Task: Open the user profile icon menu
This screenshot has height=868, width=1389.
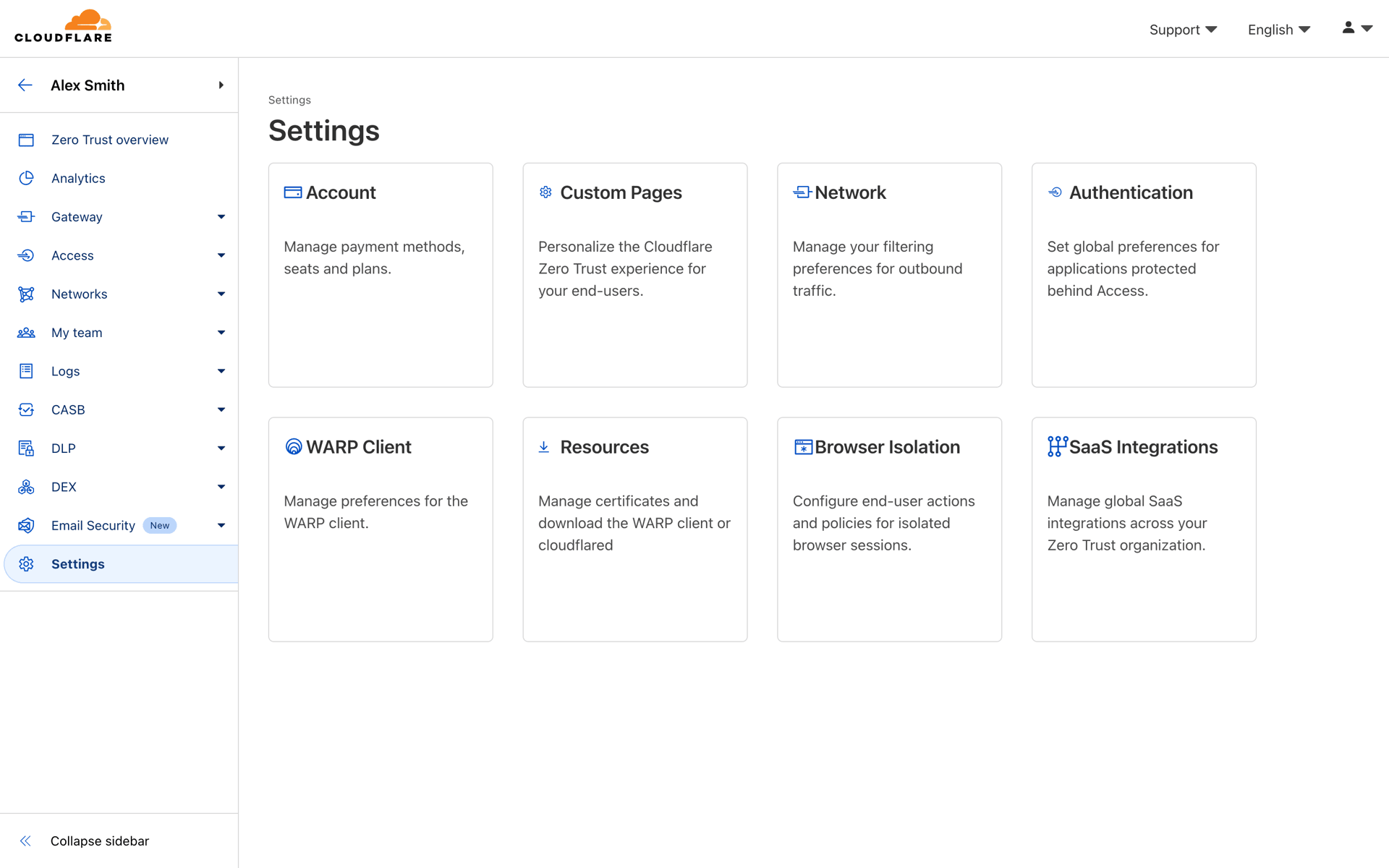Action: pyautogui.click(x=1357, y=28)
